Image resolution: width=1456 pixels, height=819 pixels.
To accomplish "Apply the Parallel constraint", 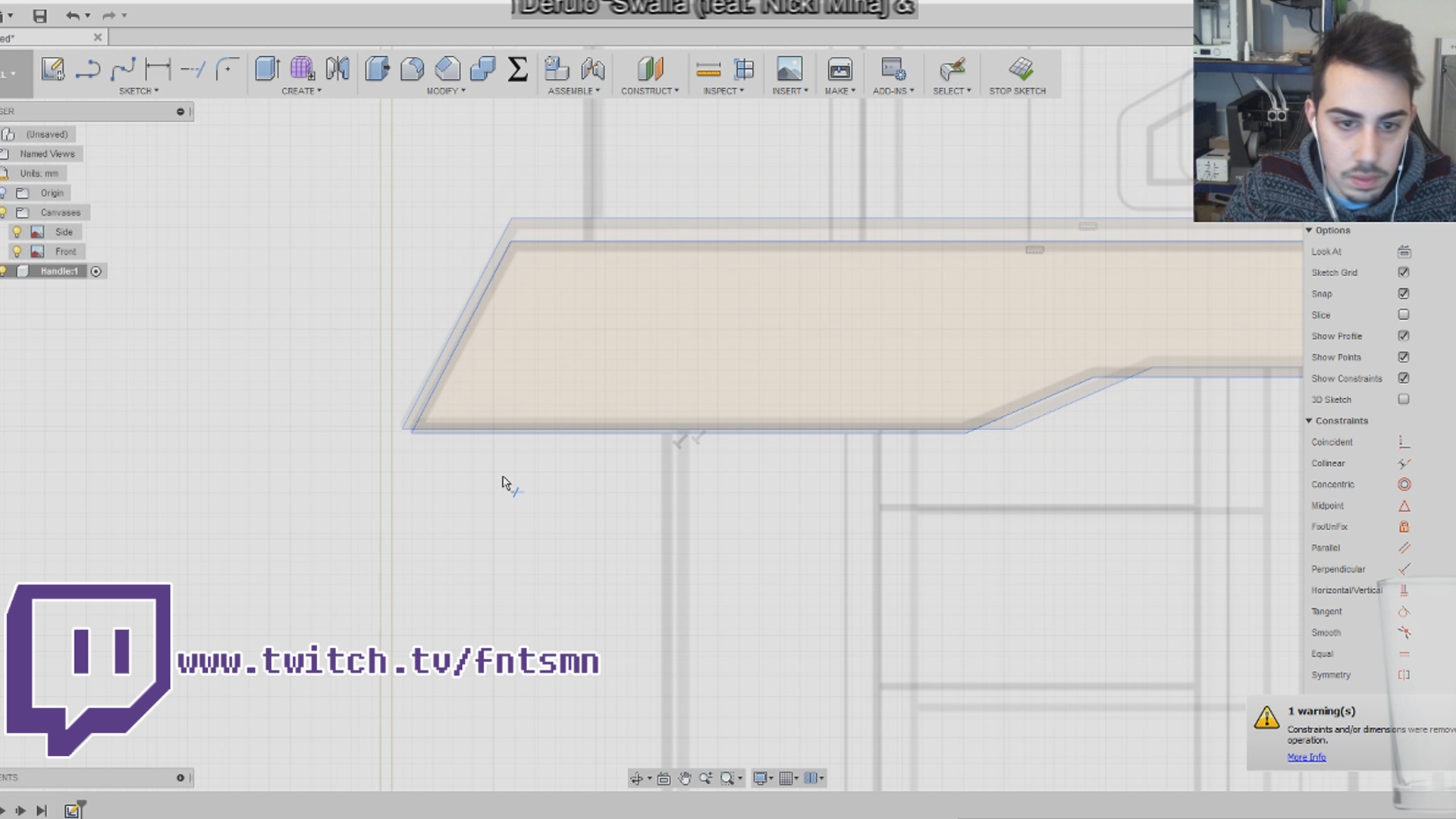I will tap(1404, 548).
